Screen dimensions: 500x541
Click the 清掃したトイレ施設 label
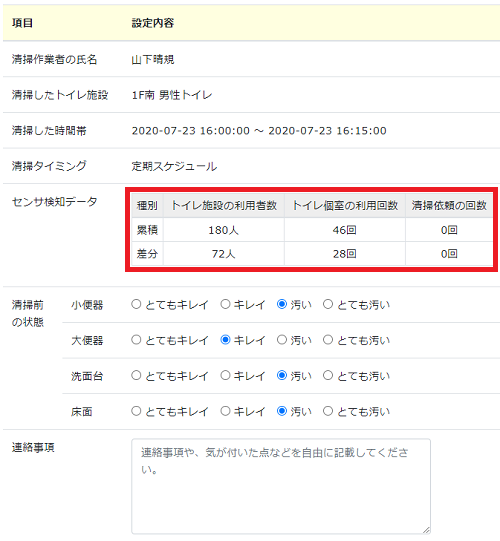tap(60, 95)
